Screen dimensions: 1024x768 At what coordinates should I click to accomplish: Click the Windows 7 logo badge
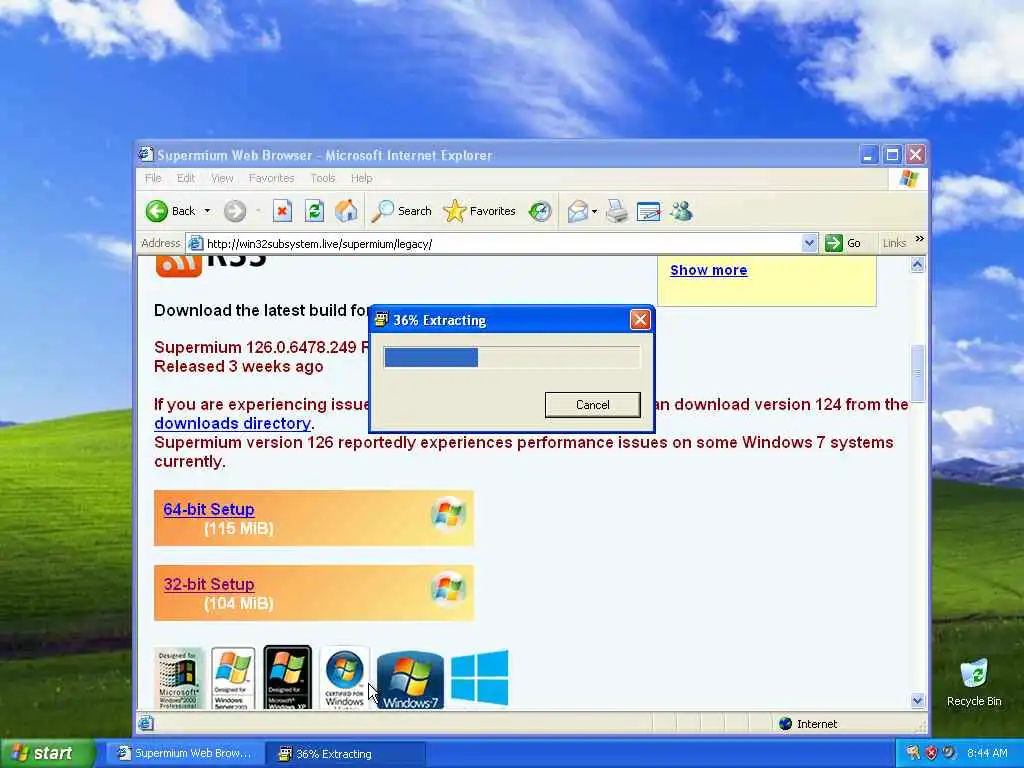coord(410,680)
